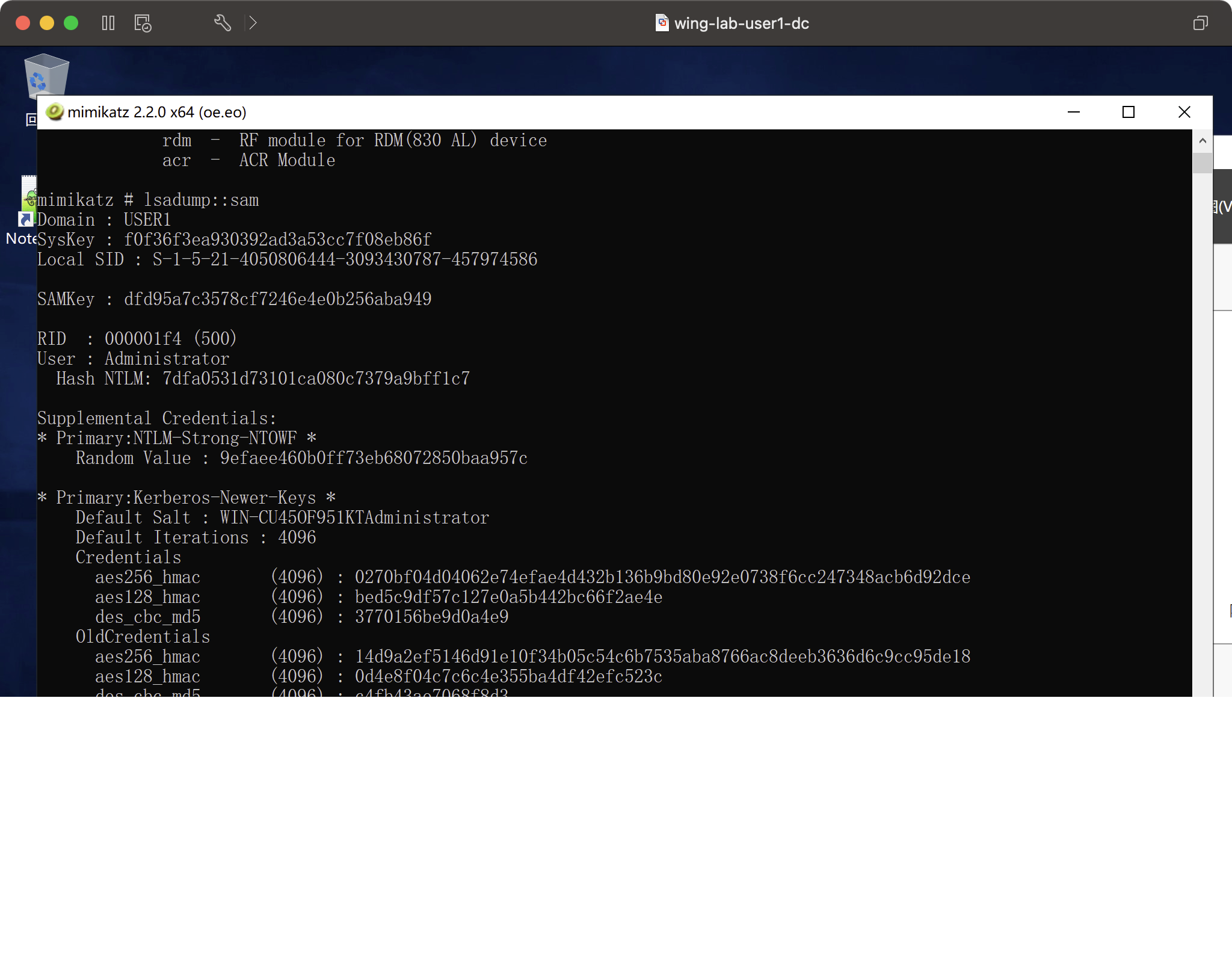The image size is (1232, 970).
Task: Click 'RF module for RDM(830 AL) device'
Action: pos(393,140)
